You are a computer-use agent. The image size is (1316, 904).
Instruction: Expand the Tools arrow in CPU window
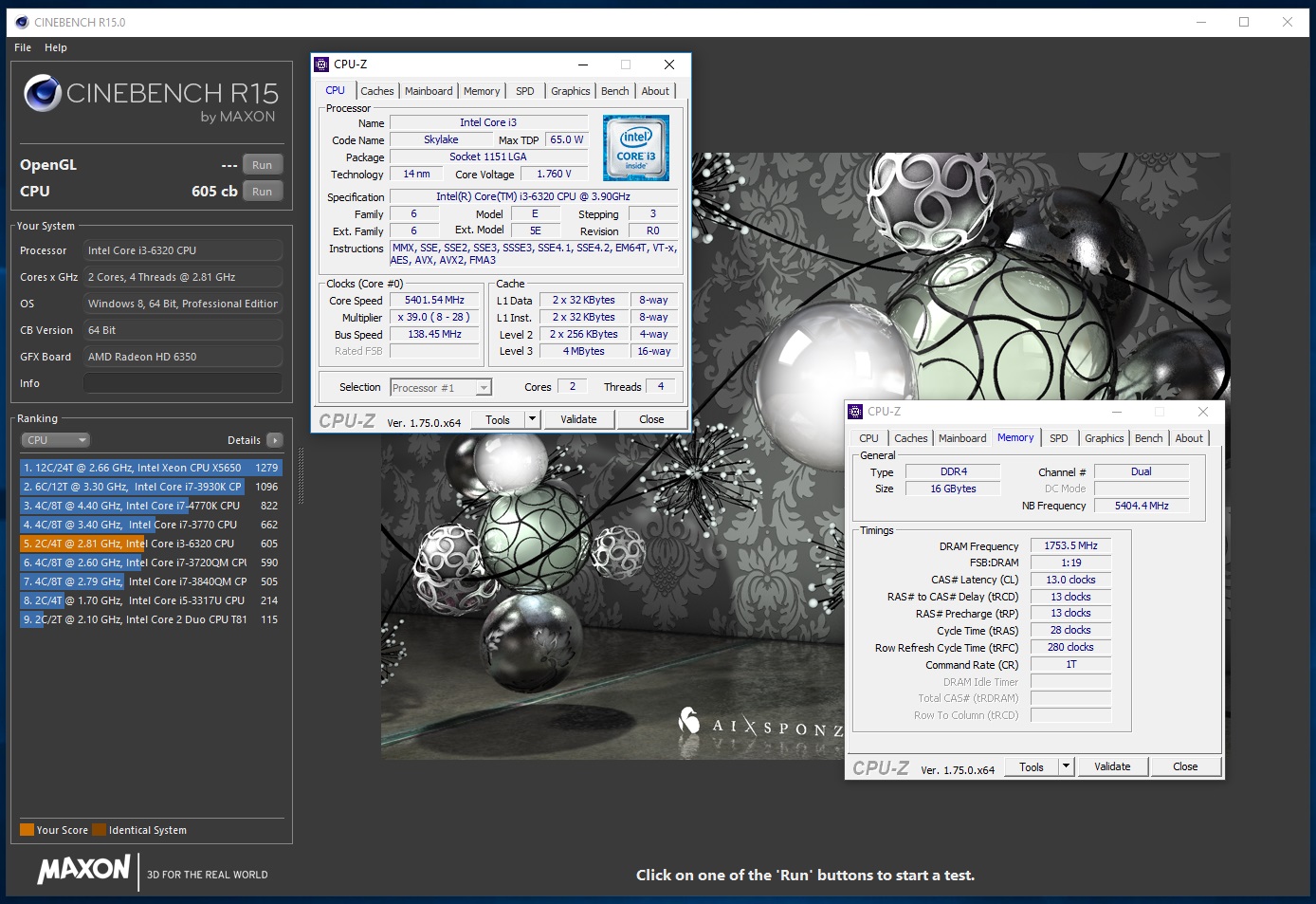coord(532,419)
